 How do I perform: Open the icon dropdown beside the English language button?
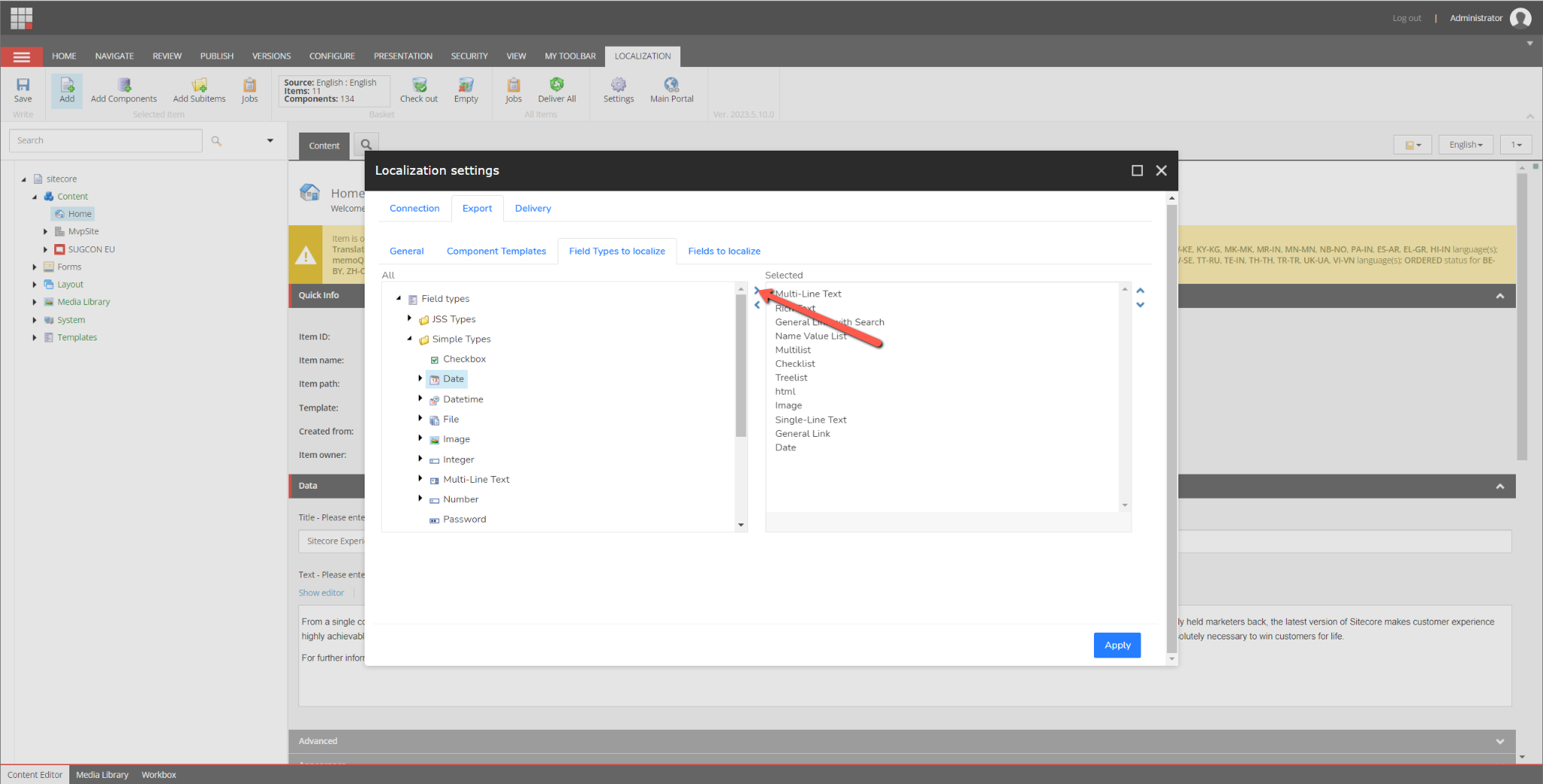[x=1412, y=145]
